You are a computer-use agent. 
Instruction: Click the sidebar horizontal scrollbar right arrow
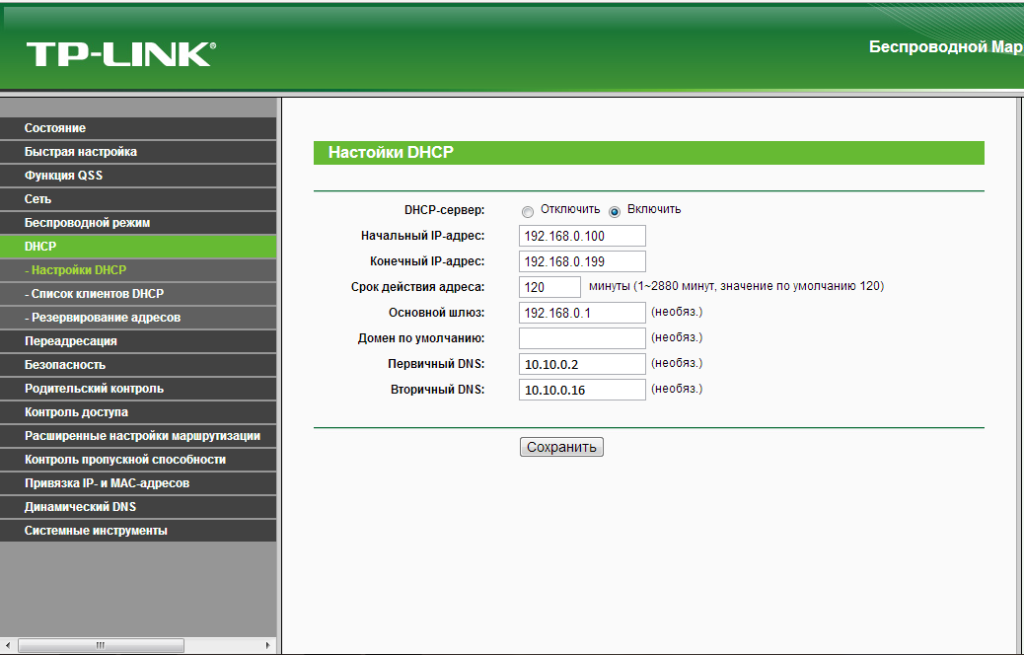267,646
